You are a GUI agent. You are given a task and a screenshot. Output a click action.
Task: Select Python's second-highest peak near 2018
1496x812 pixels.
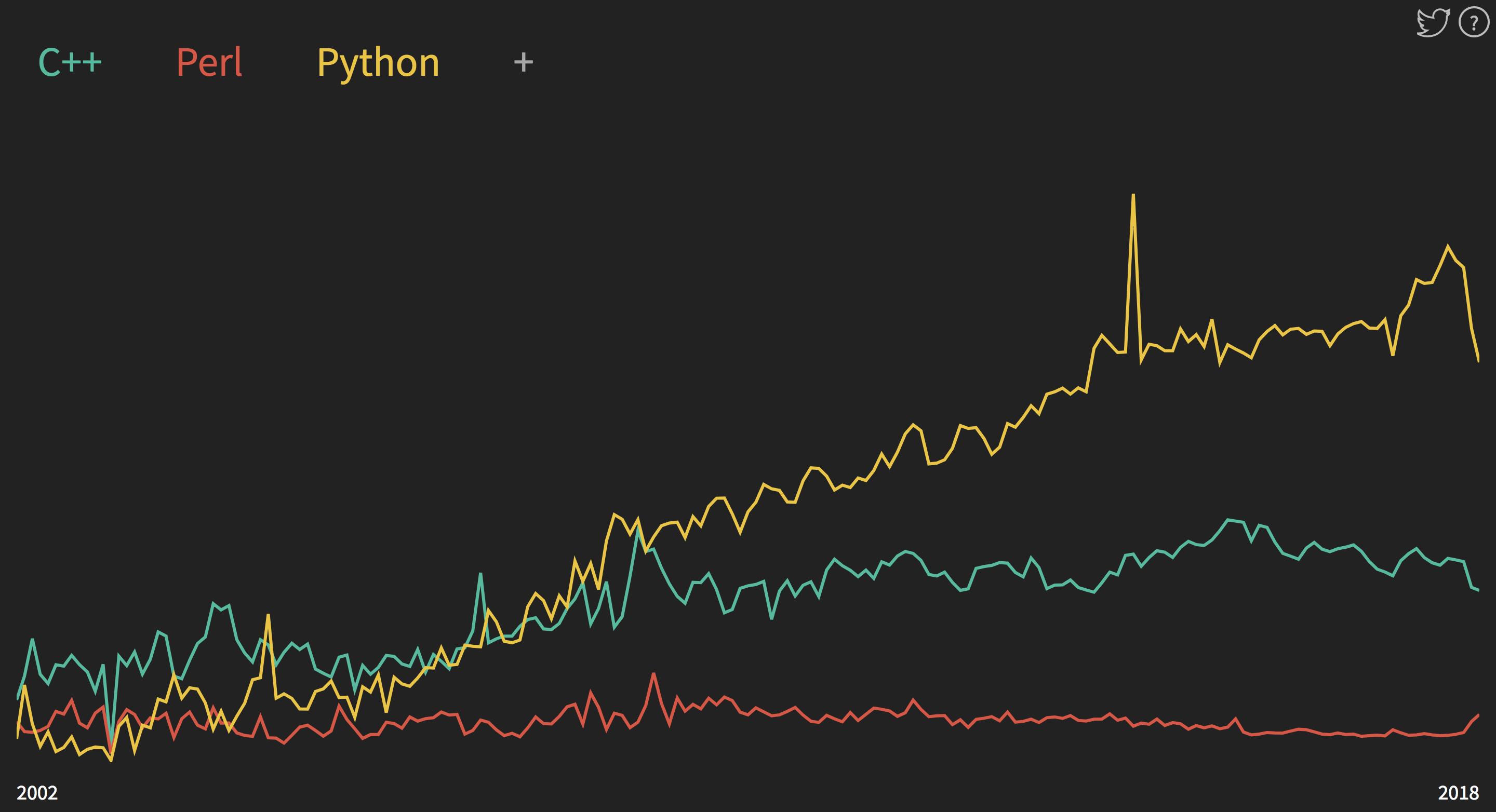tap(1448, 246)
